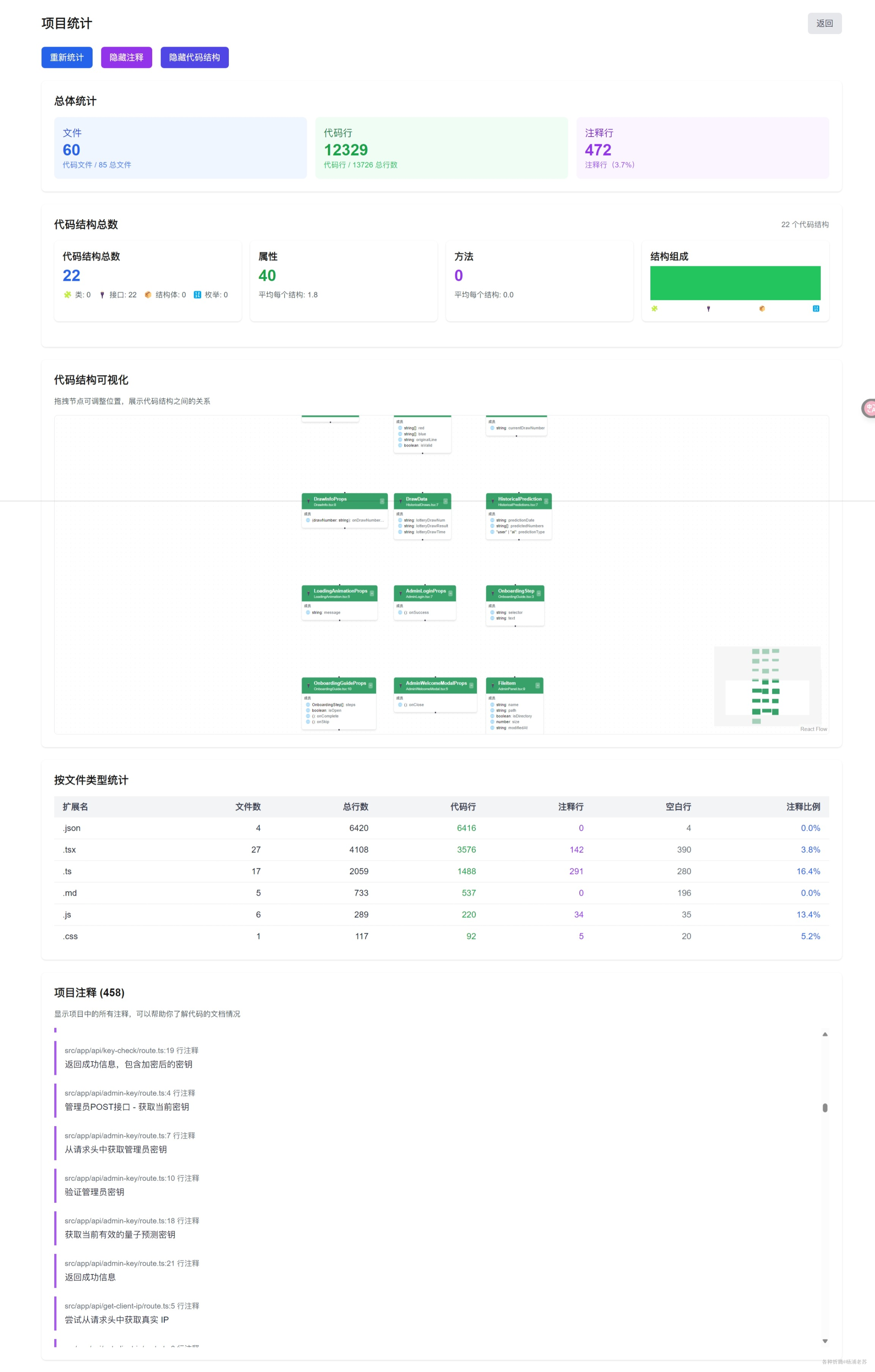
Task: Click interface icon on LoadingAnimationProps node header
Action: click(x=308, y=594)
